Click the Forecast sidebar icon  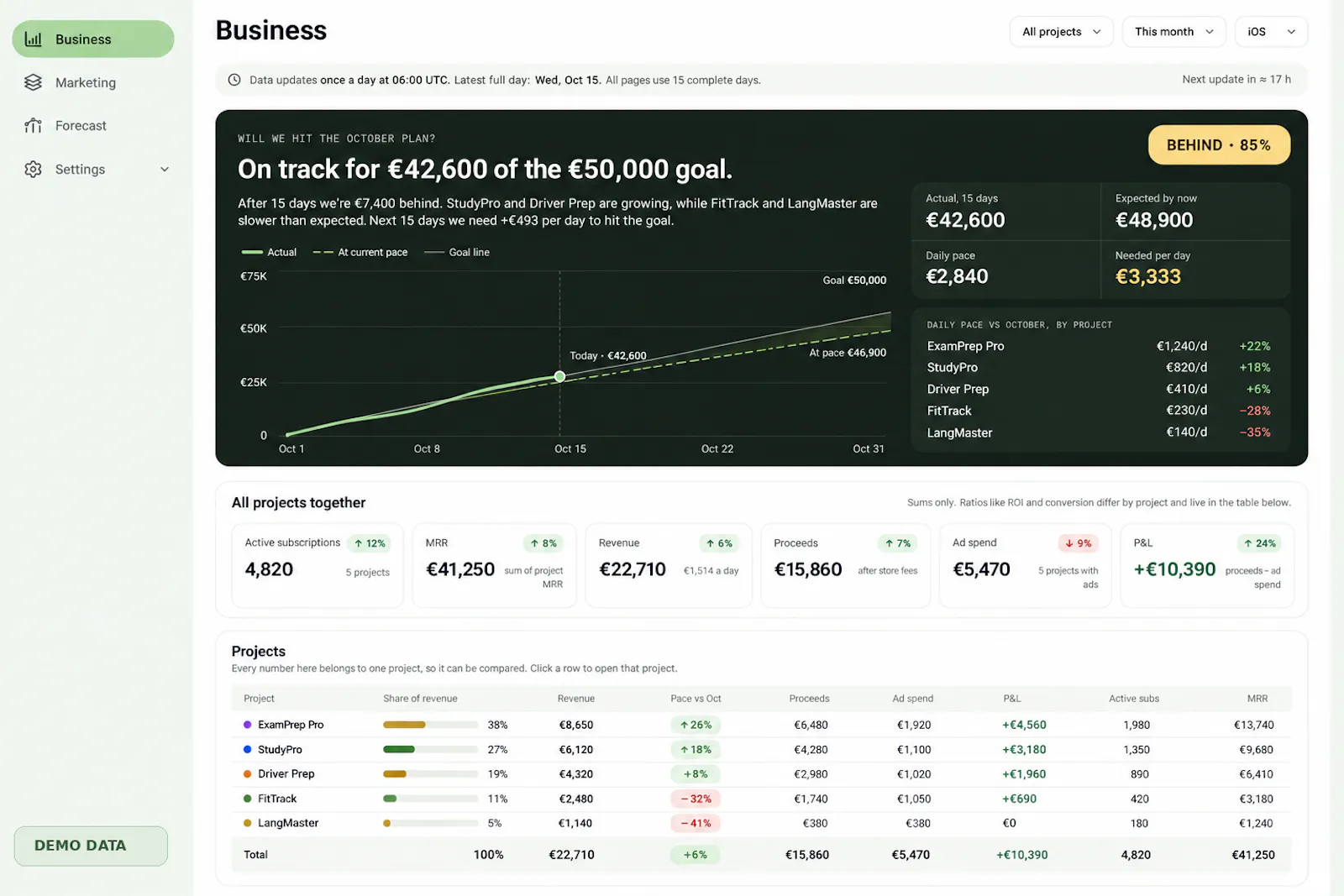click(x=33, y=125)
